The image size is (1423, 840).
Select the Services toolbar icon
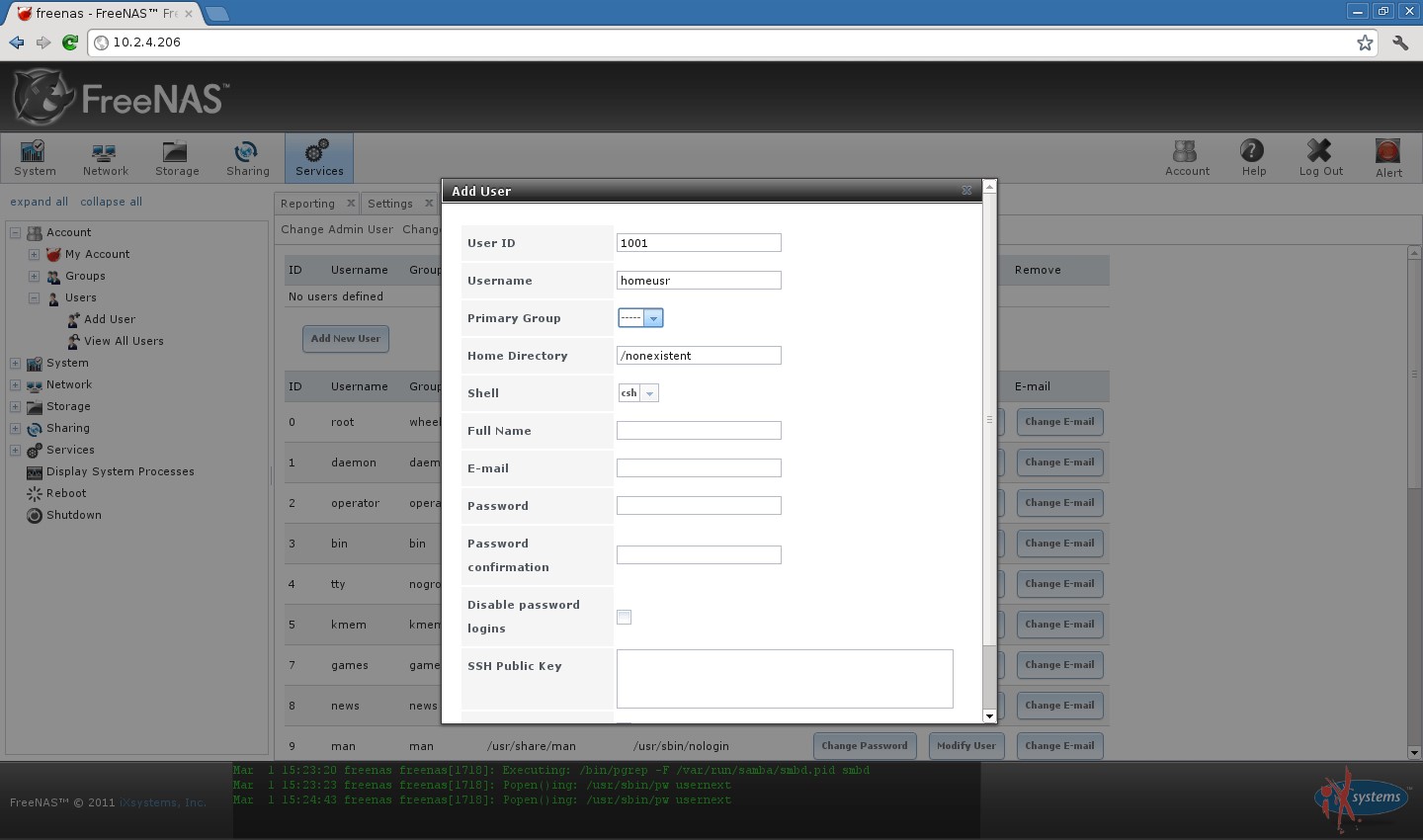pyautogui.click(x=318, y=157)
